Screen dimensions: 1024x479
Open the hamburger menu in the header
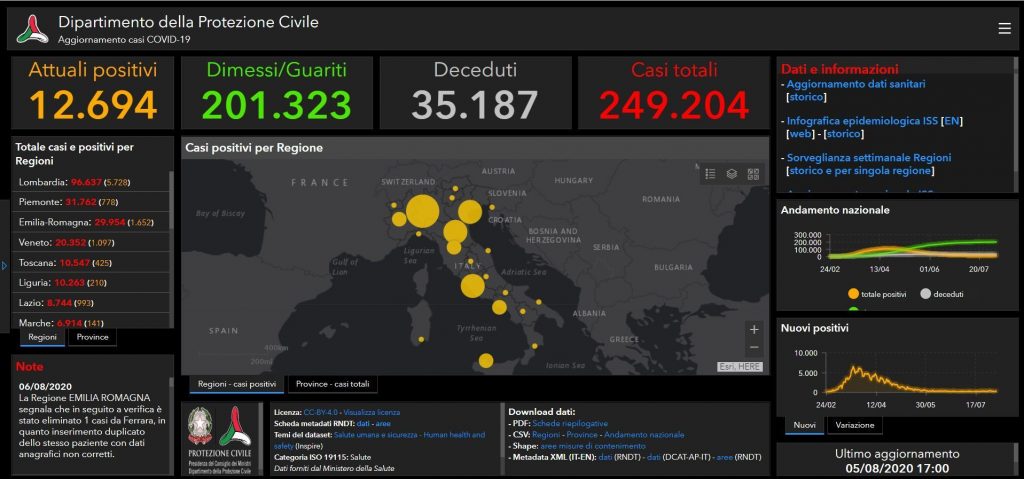coord(1004,28)
